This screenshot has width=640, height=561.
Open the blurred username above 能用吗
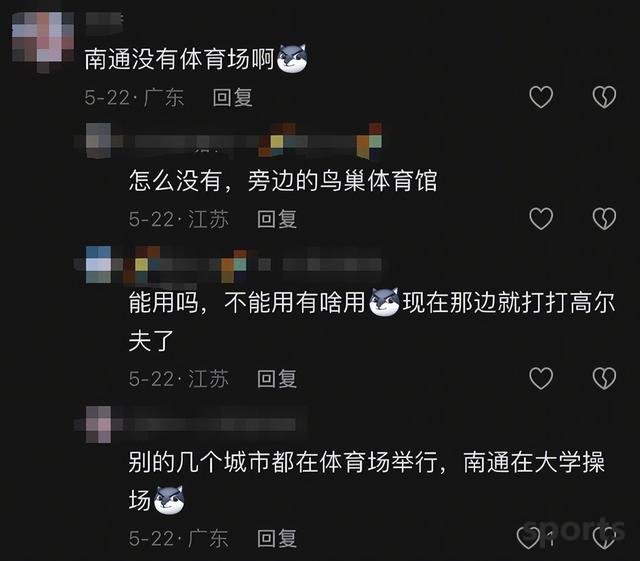pos(253,265)
